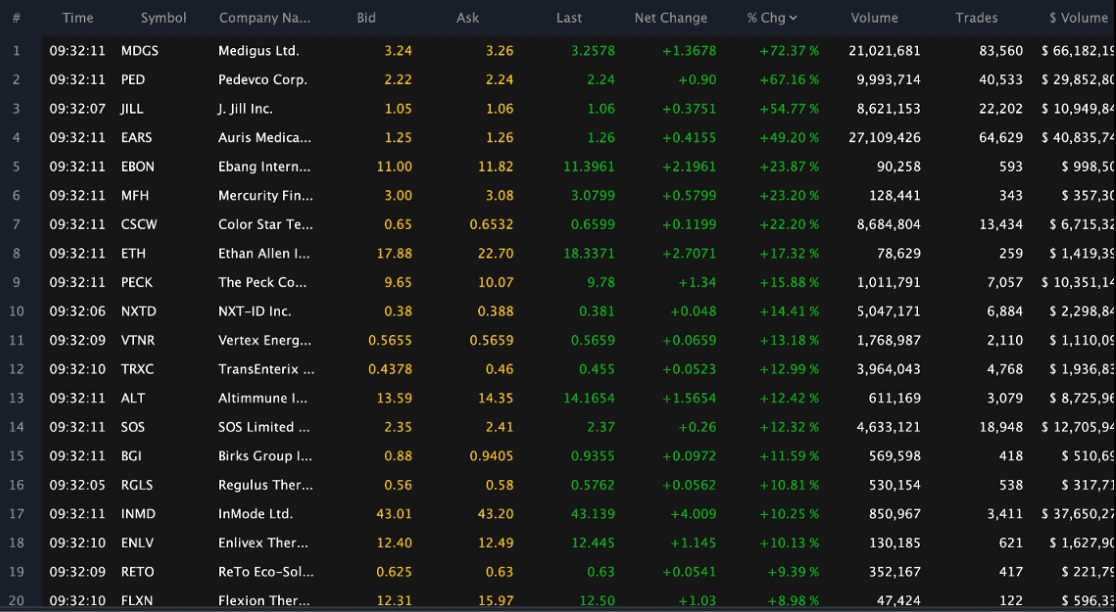
Task: Click the trades count 83,560
Action: tap(1001, 51)
